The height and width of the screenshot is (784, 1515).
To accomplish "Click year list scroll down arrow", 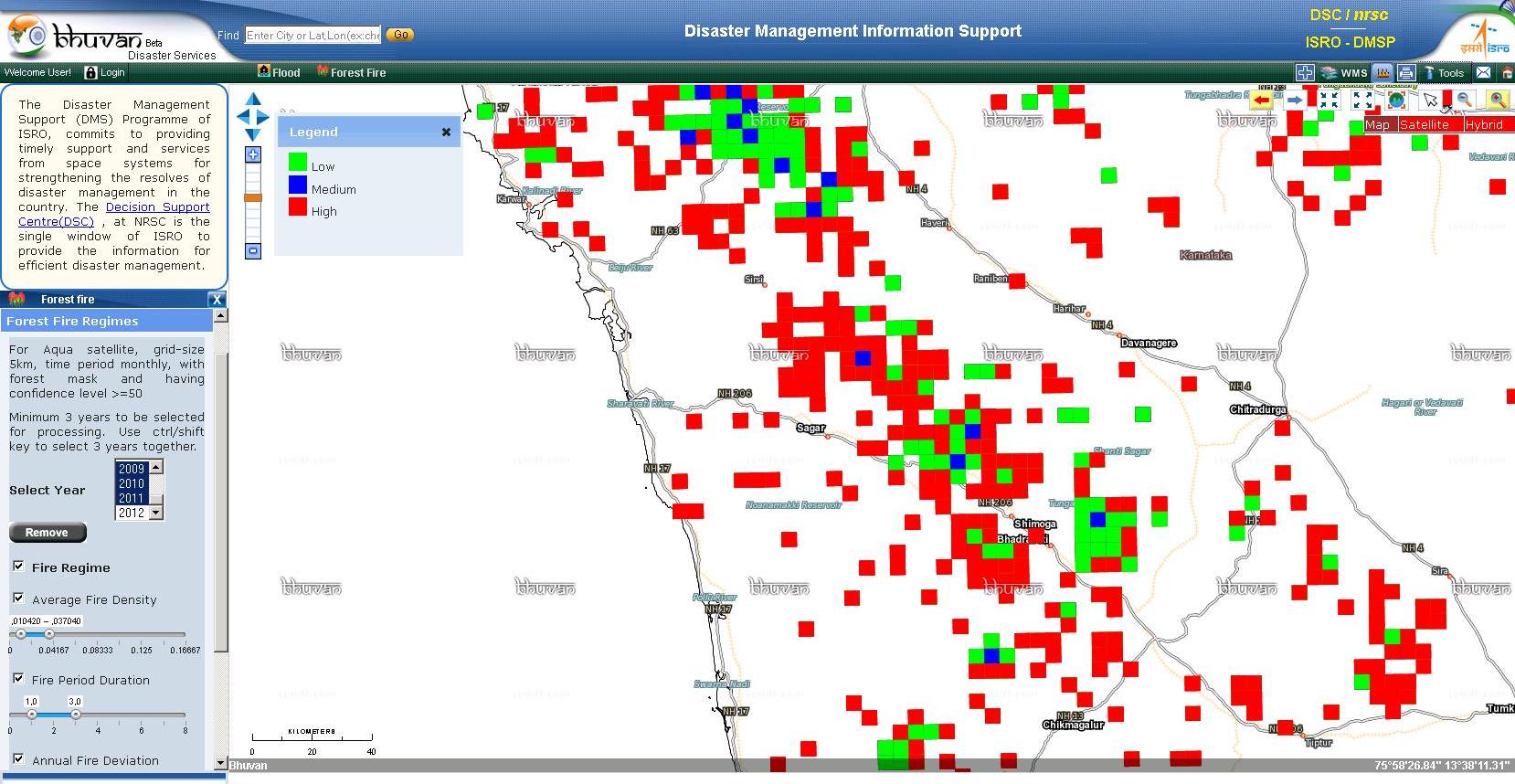I will [156, 513].
